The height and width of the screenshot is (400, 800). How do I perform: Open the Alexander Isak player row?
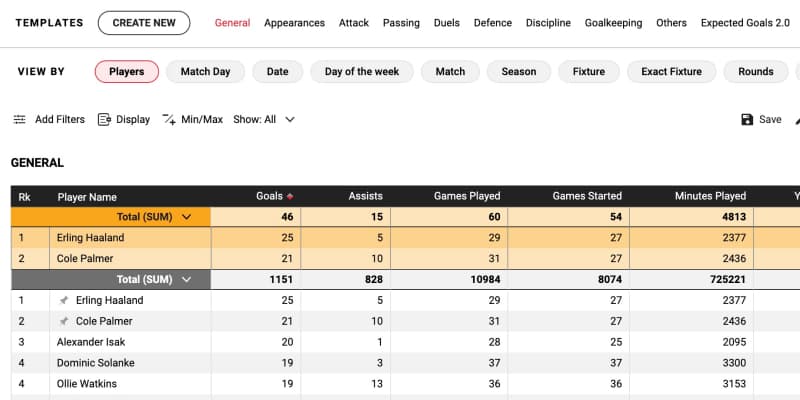point(100,342)
